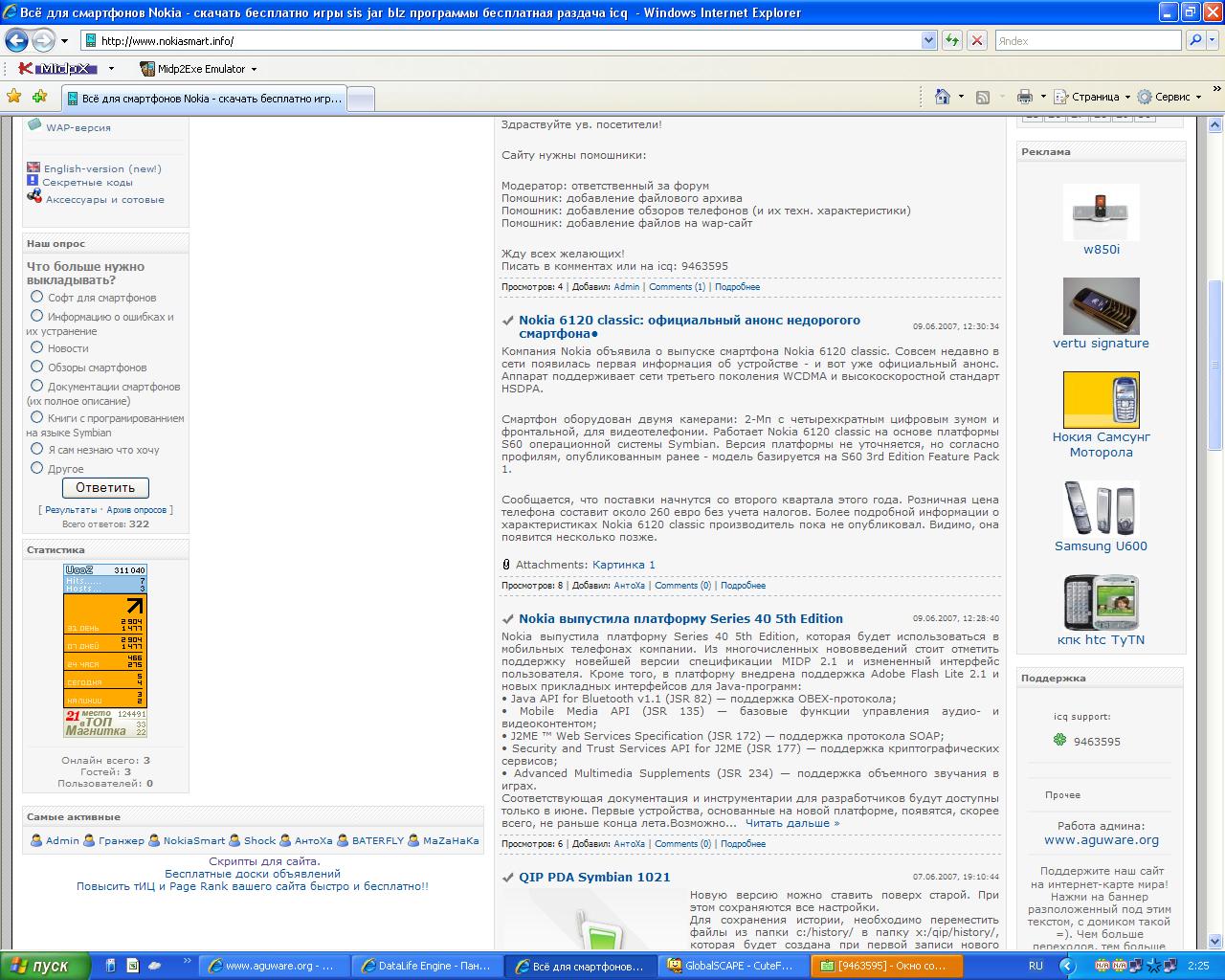1225x980 pixels.
Task: Open the Сервис tools menu
Action: click(x=1171, y=97)
